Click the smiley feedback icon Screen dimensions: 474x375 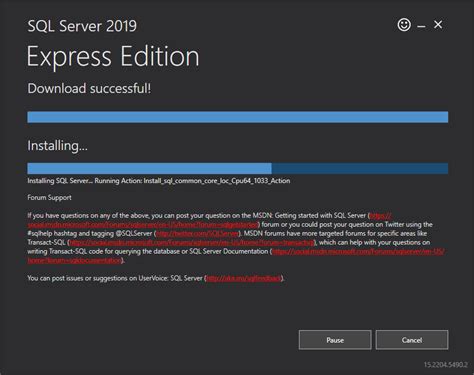click(x=404, y=25)
